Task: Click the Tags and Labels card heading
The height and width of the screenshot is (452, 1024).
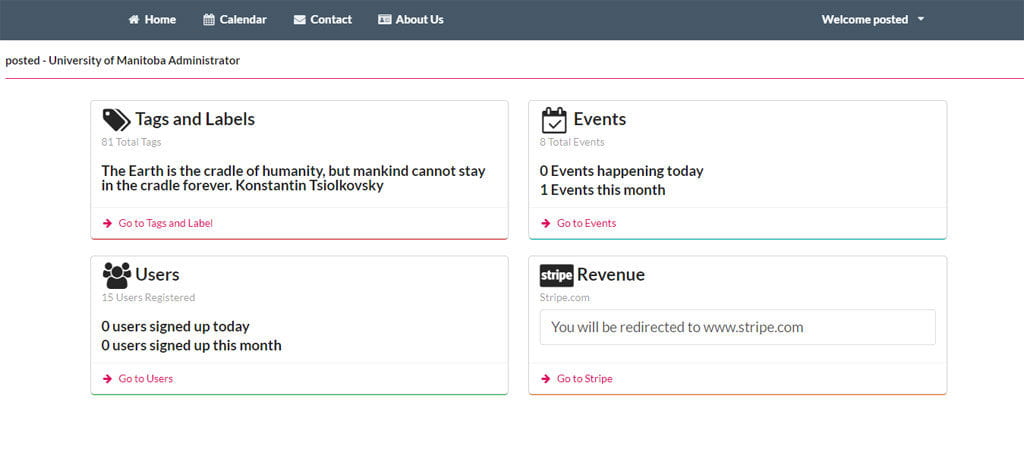Action: point(195,120)
